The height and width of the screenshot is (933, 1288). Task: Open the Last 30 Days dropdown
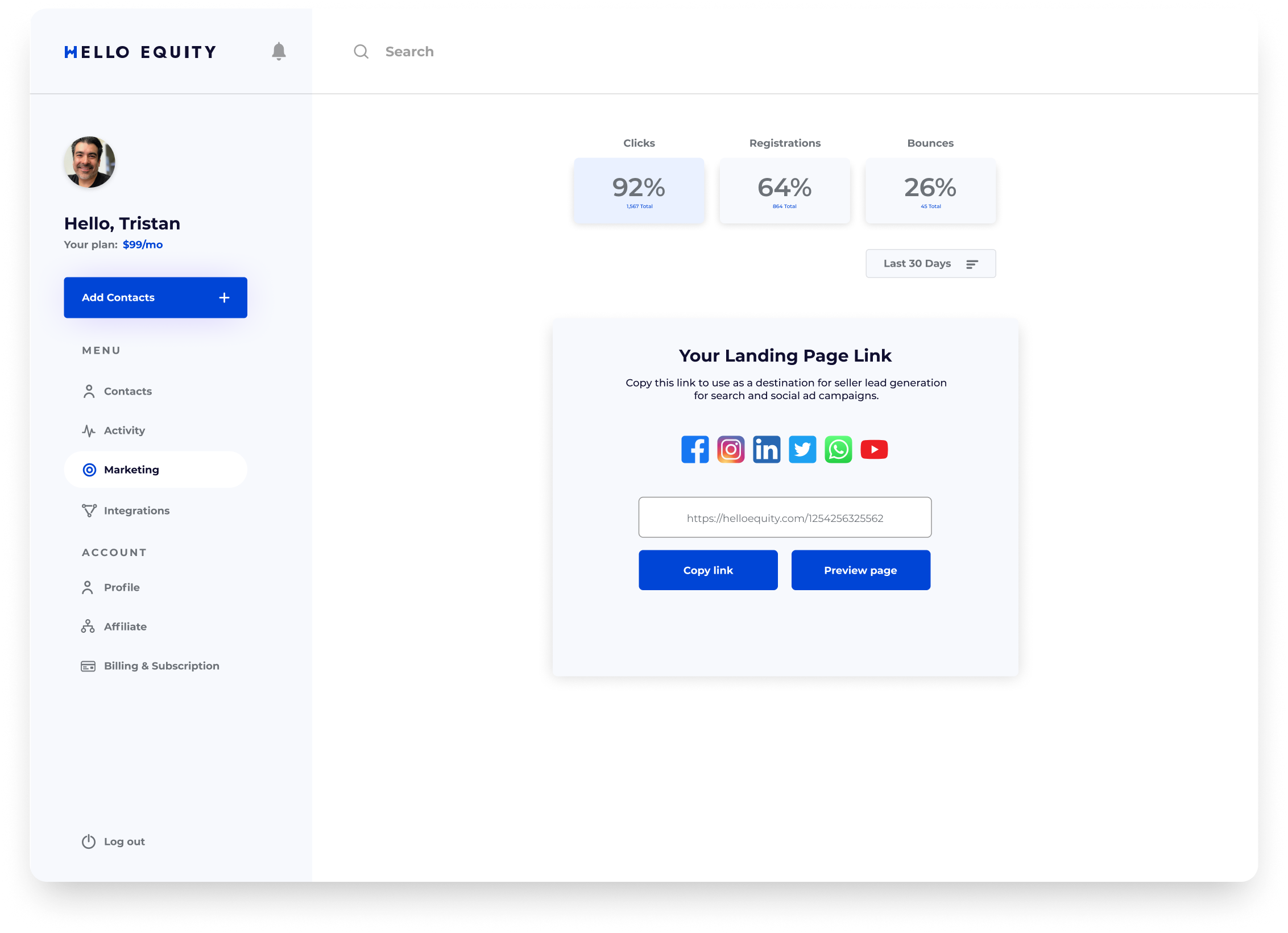pyautogui.click(x=930, y=264)
